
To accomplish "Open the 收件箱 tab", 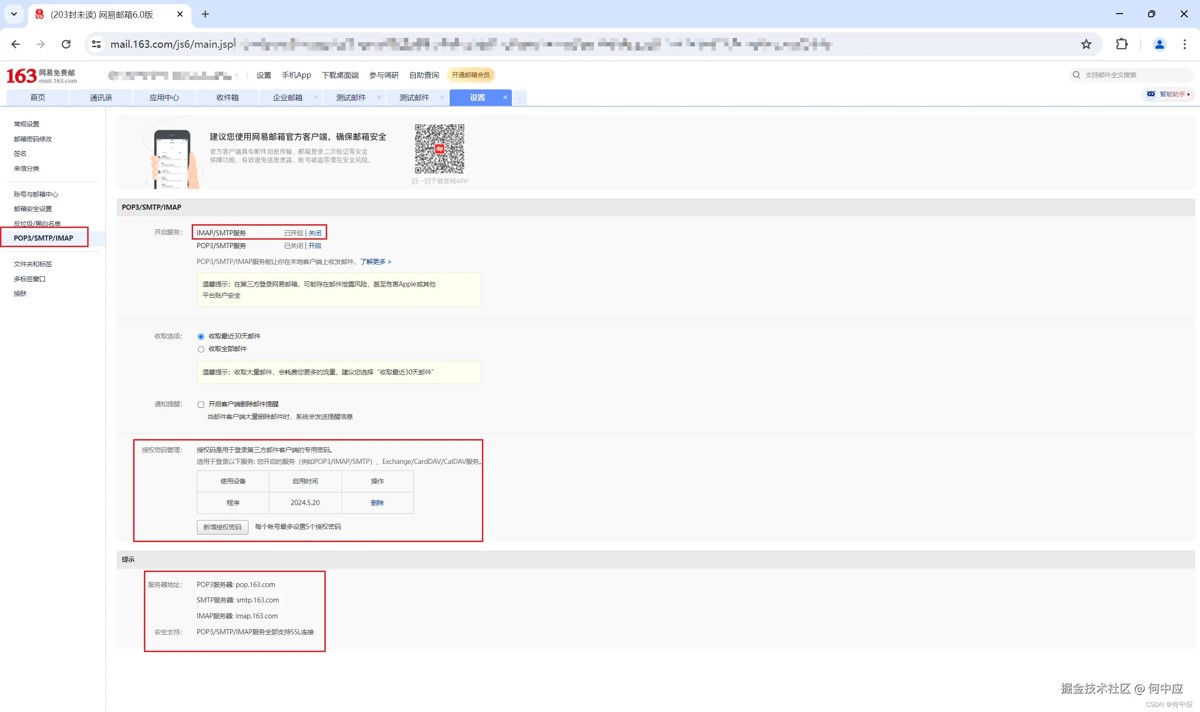I will point(227,98).
